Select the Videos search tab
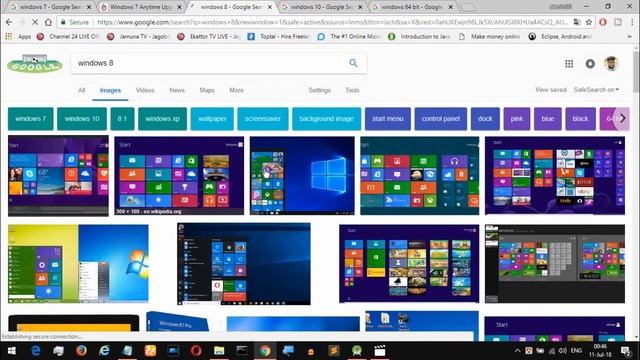Image resolution: width=640 pixels, height=360 pixels. [x=145, y=90]
